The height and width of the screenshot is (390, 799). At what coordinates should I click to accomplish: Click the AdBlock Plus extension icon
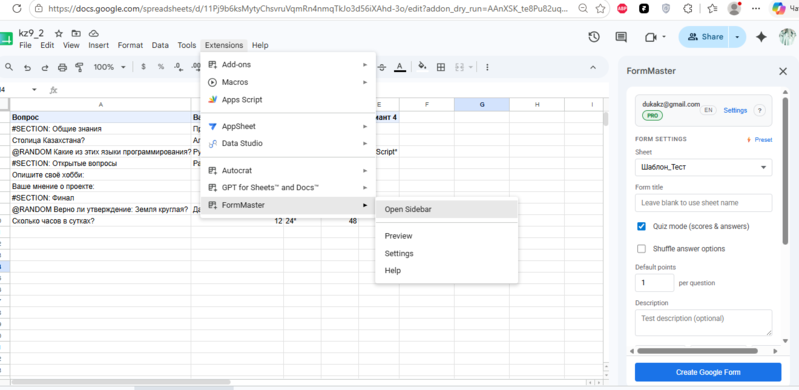(622, 9)
